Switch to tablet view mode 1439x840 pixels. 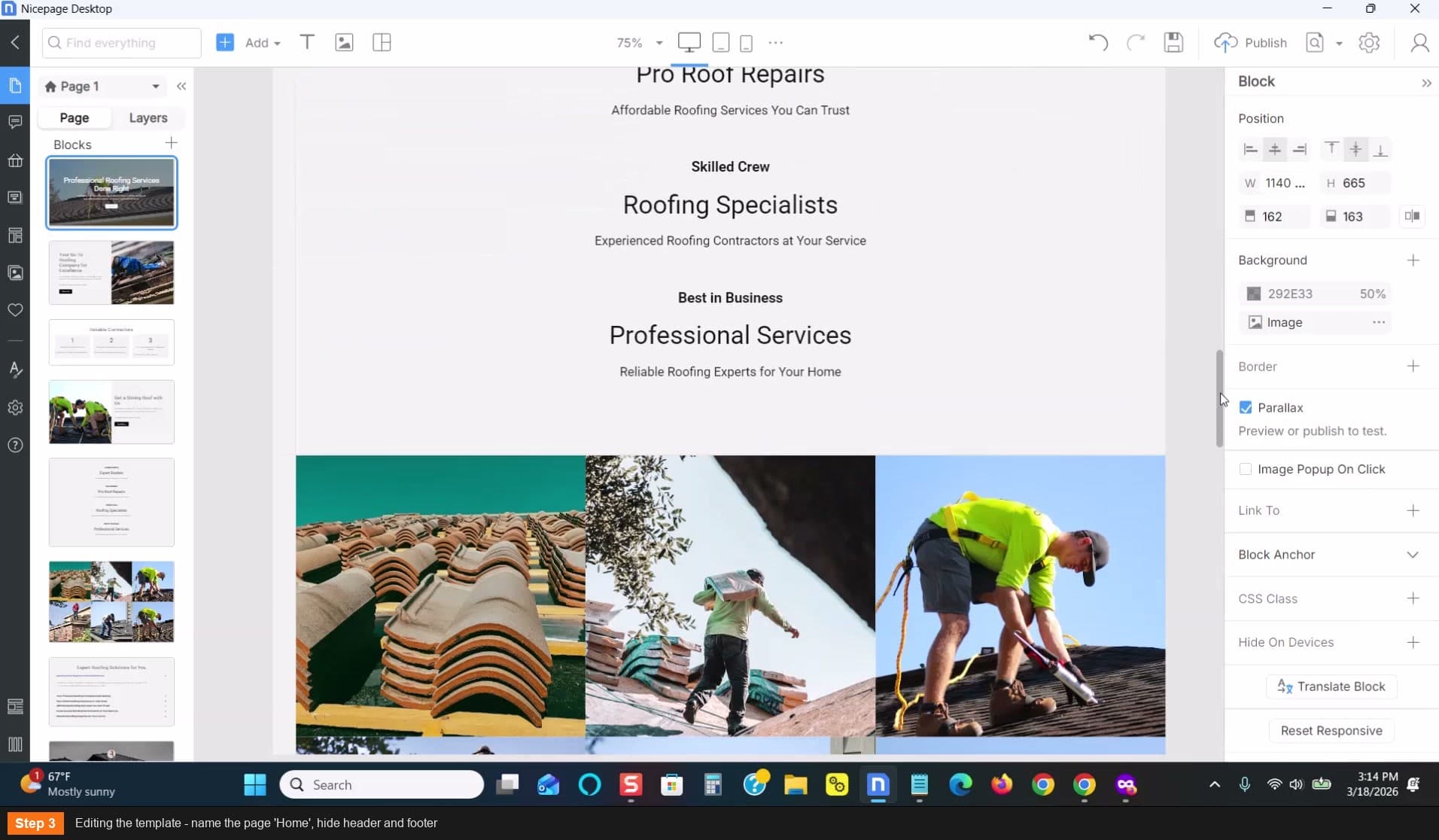[x=720, y=43]
